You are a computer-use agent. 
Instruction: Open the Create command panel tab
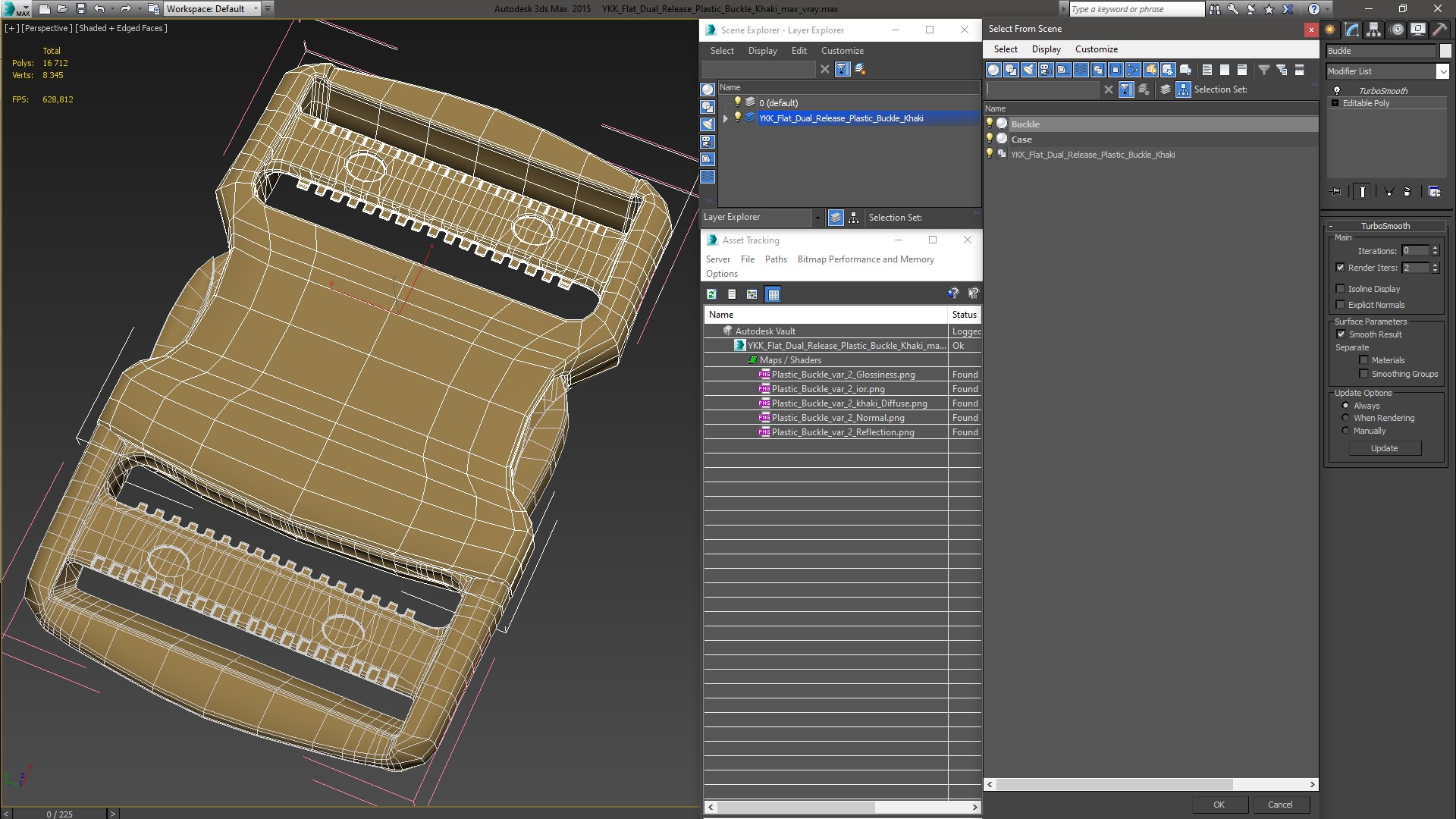click(1330, 30)
